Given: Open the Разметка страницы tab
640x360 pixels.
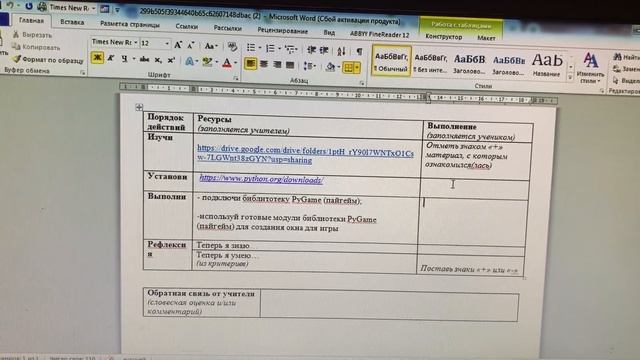Looking at the screenshot, I should click(x=130, y=24).
